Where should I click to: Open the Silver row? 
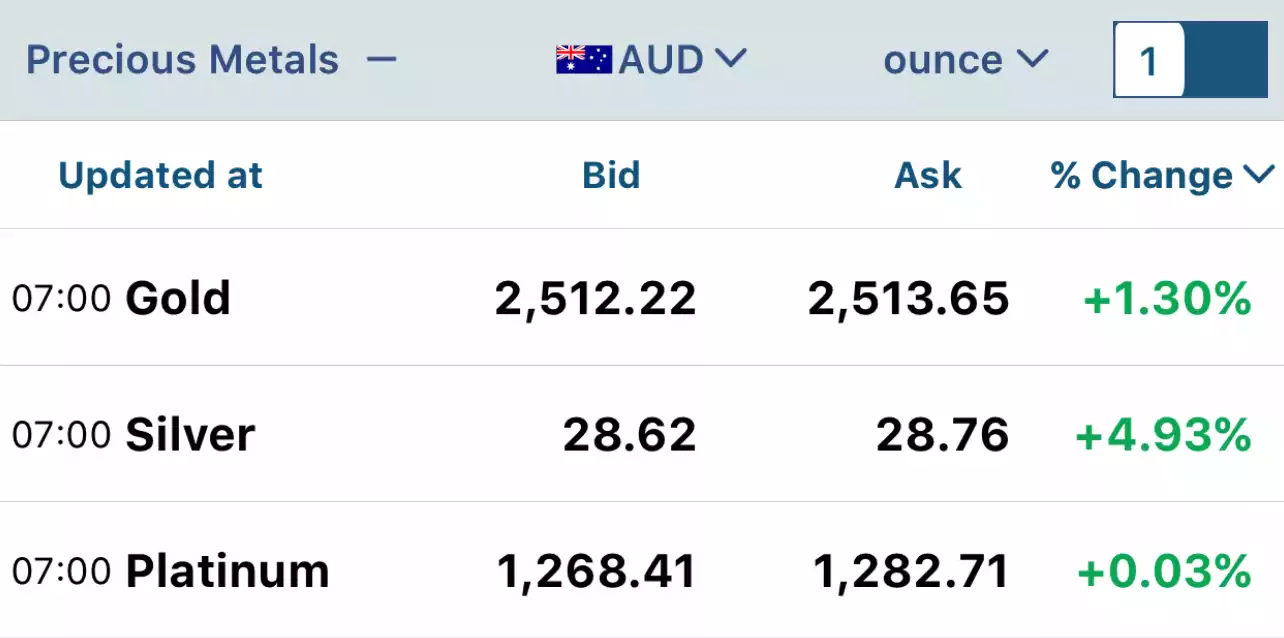tap(642, 434)
